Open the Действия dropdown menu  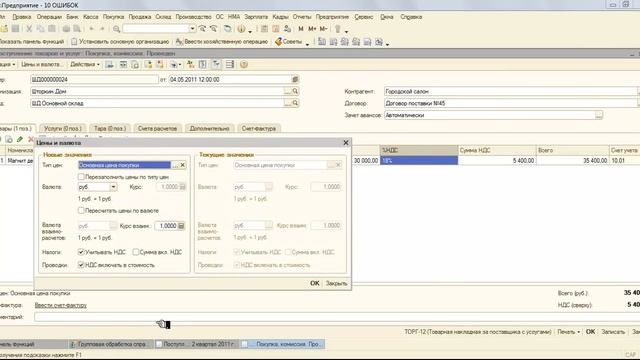(84, 64)
